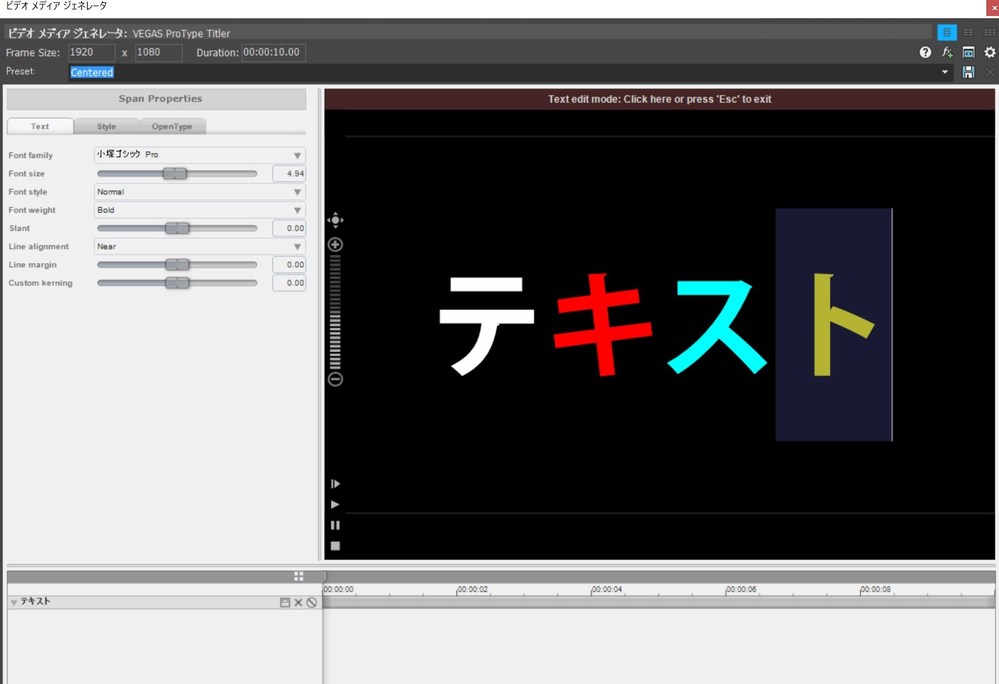Open the Font family dropdown

coord(297,155)
